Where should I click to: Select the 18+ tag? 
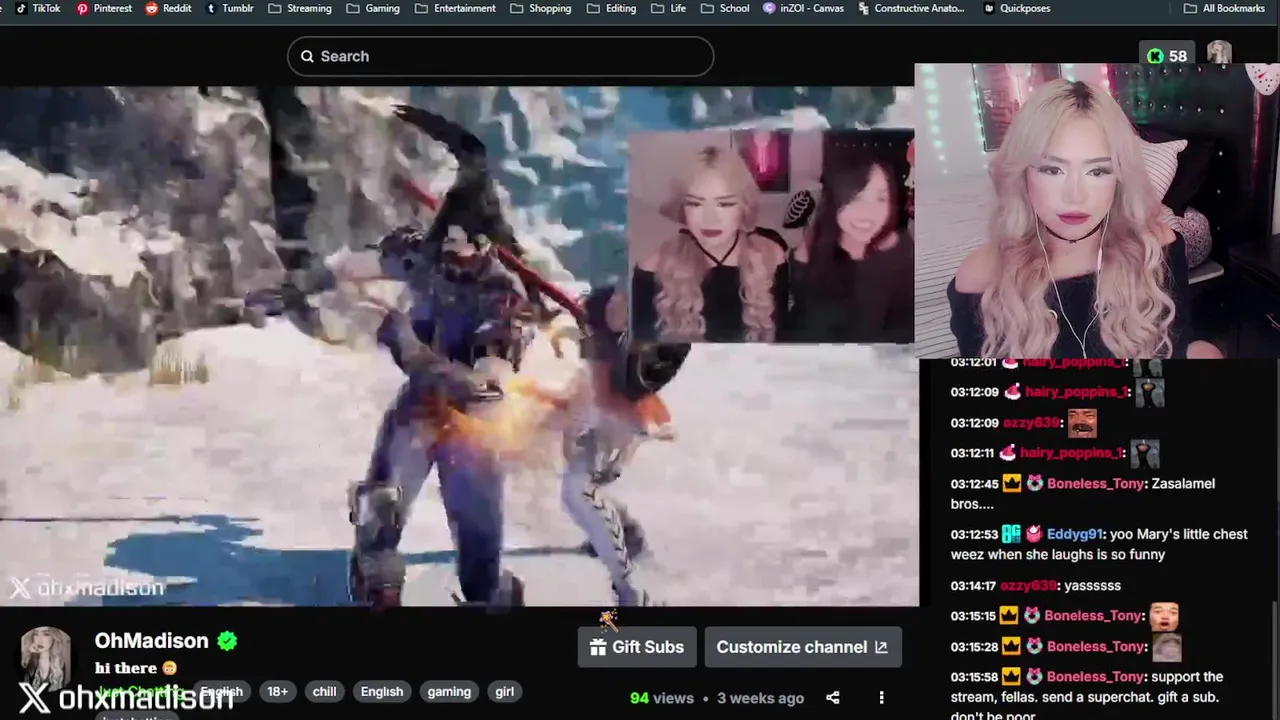[277, 691]
